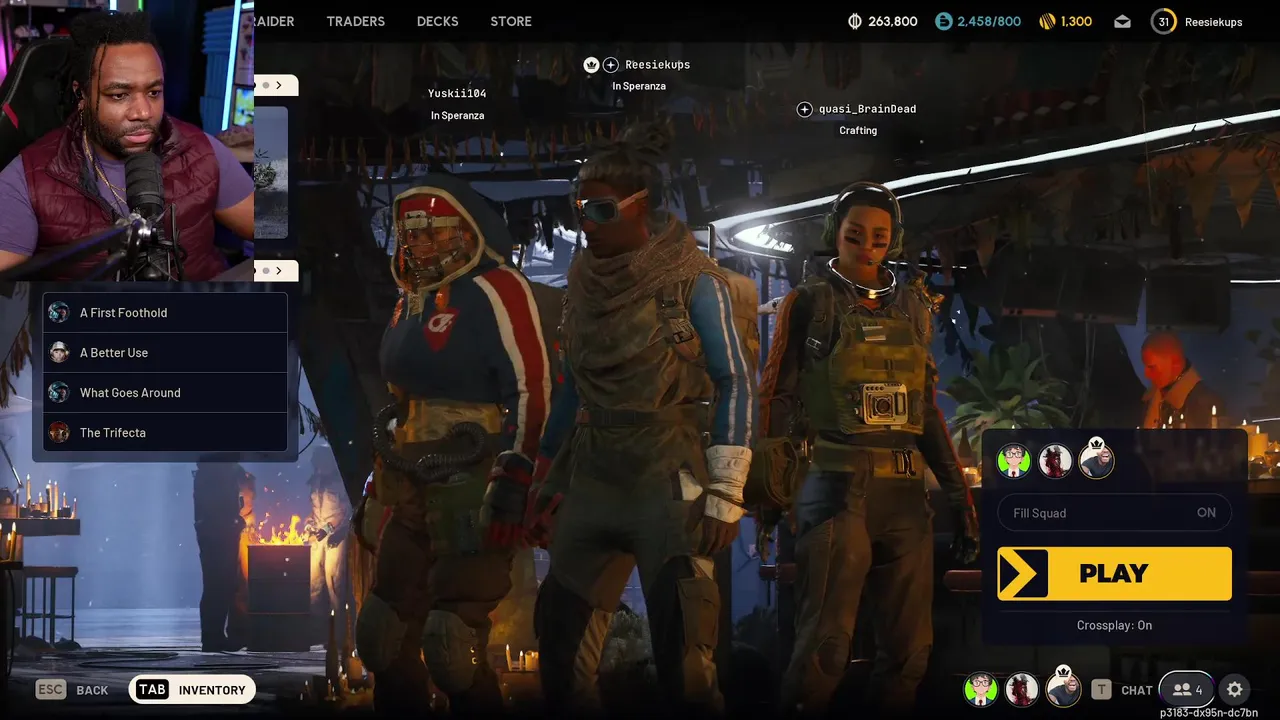Select the hooded character in striped jacket
The image size is (1280, 720).
455,430
